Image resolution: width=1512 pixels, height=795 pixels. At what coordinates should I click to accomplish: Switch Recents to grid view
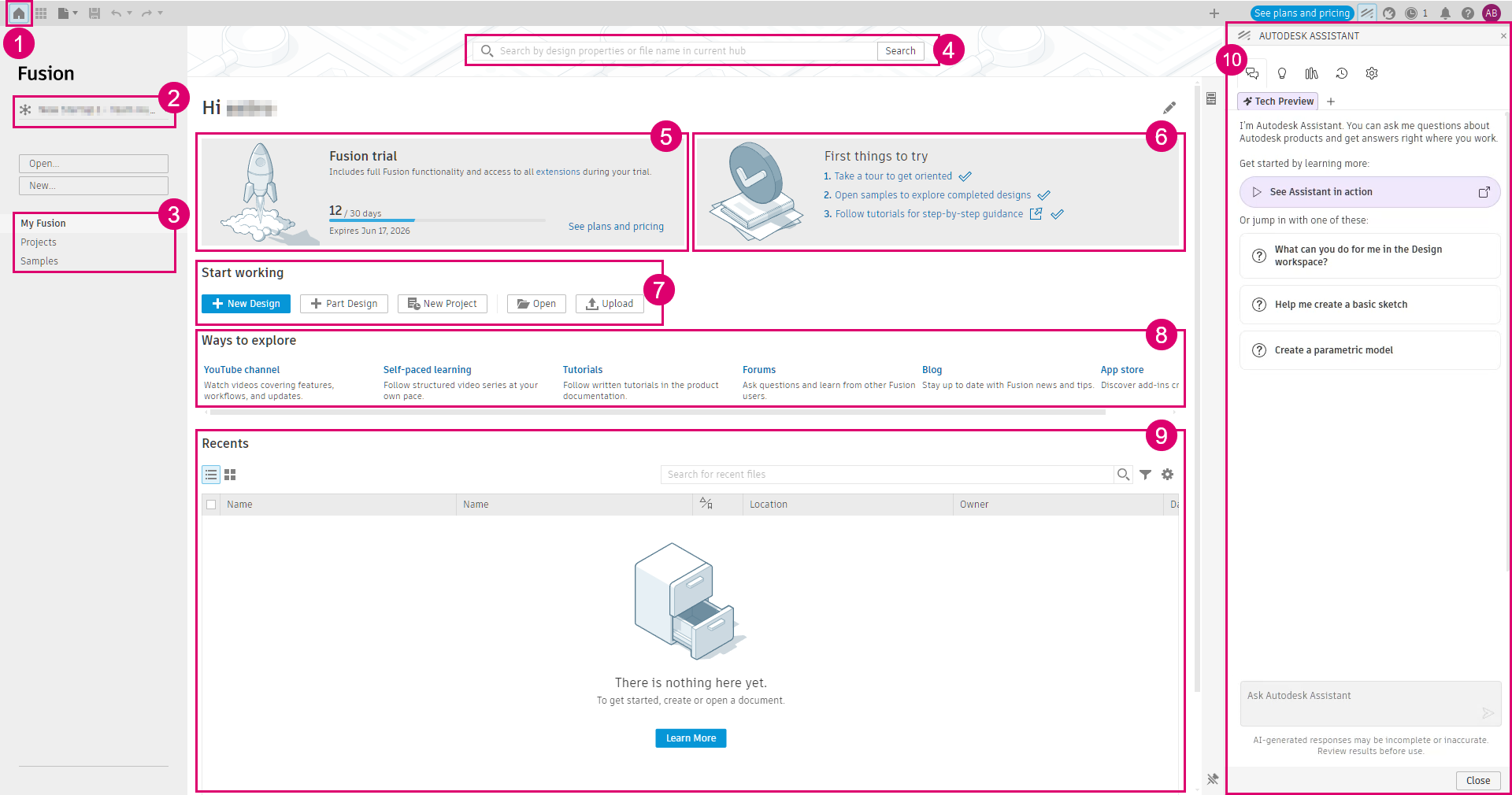pyautogui.click(x=230, y=475)
